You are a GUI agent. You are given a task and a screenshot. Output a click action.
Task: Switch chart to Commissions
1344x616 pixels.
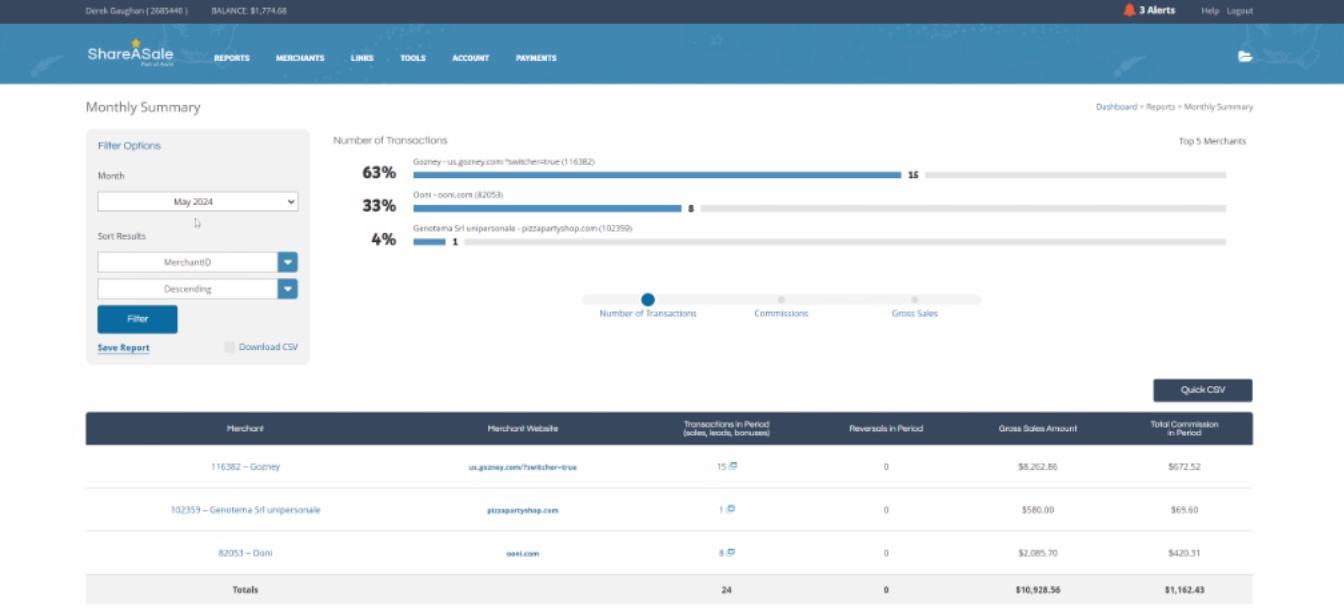coord(781,299)
